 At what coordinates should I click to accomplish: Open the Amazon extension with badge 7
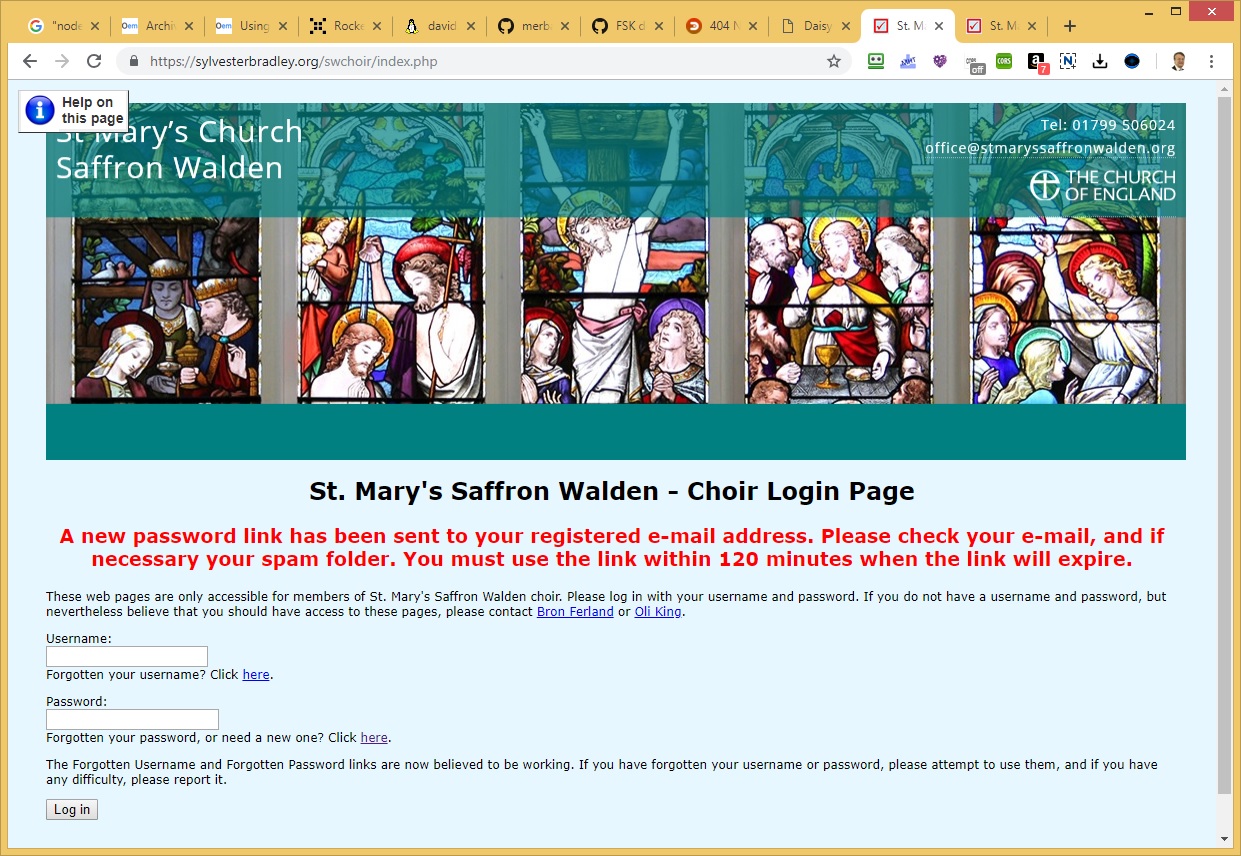1038,63
